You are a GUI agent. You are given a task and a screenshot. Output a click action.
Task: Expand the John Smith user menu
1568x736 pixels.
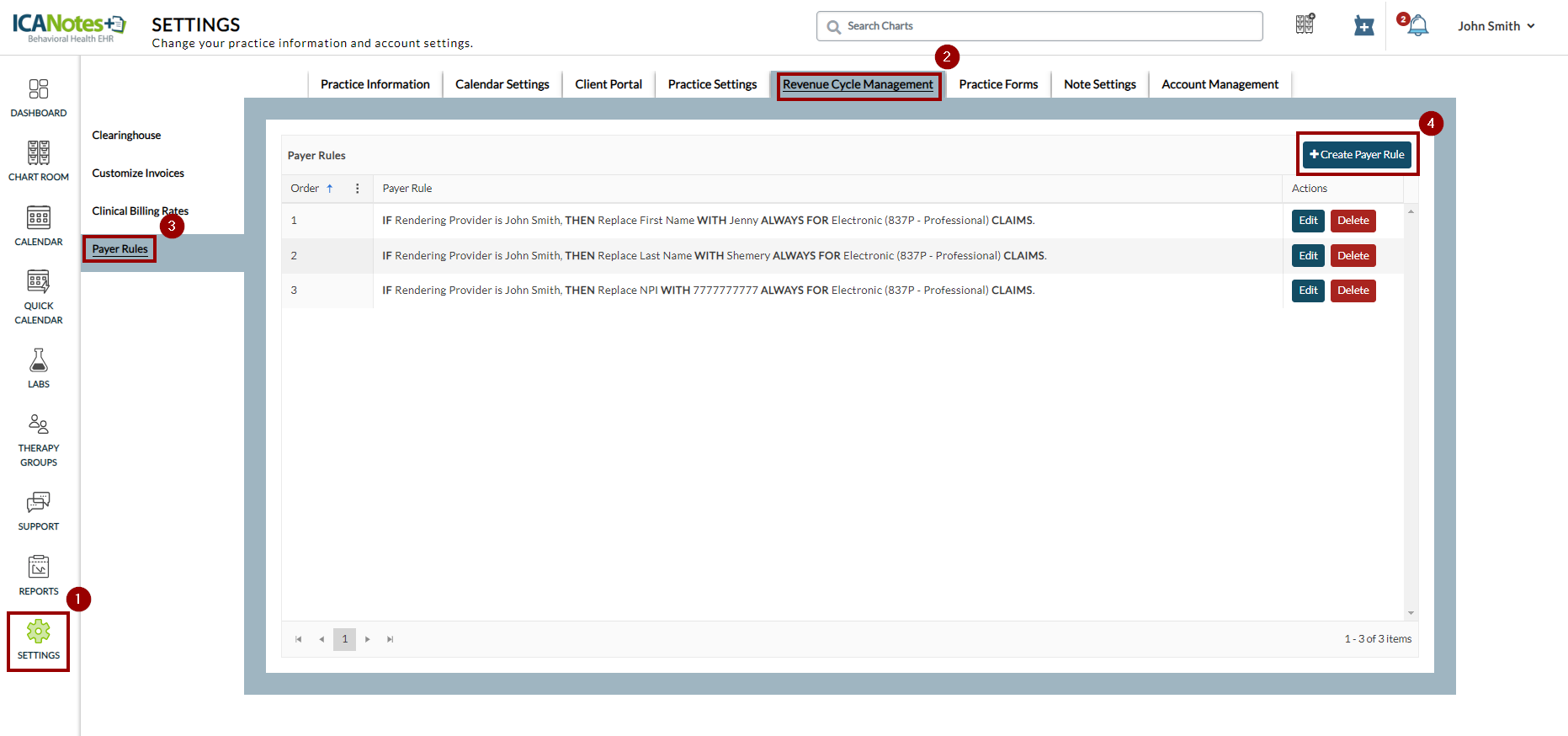1496,26
